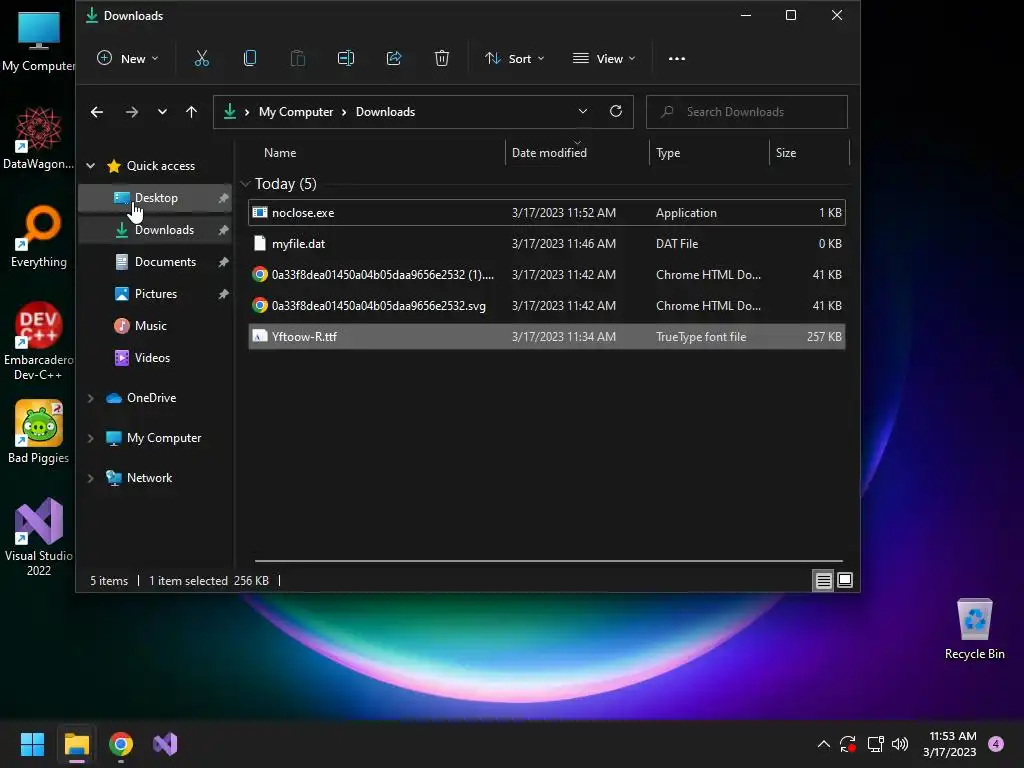Select the noclose.exe file

(x=547, y=213)
